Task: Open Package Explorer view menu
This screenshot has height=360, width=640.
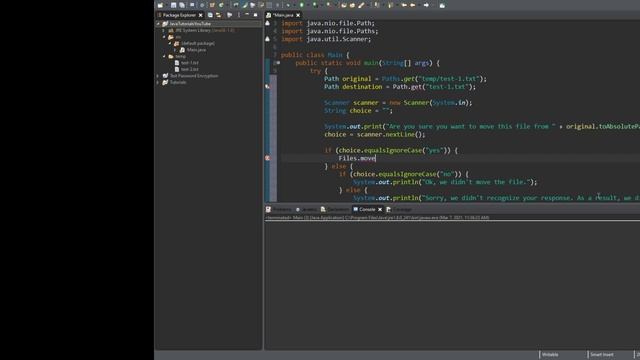Action: click(x=239, y=15)
